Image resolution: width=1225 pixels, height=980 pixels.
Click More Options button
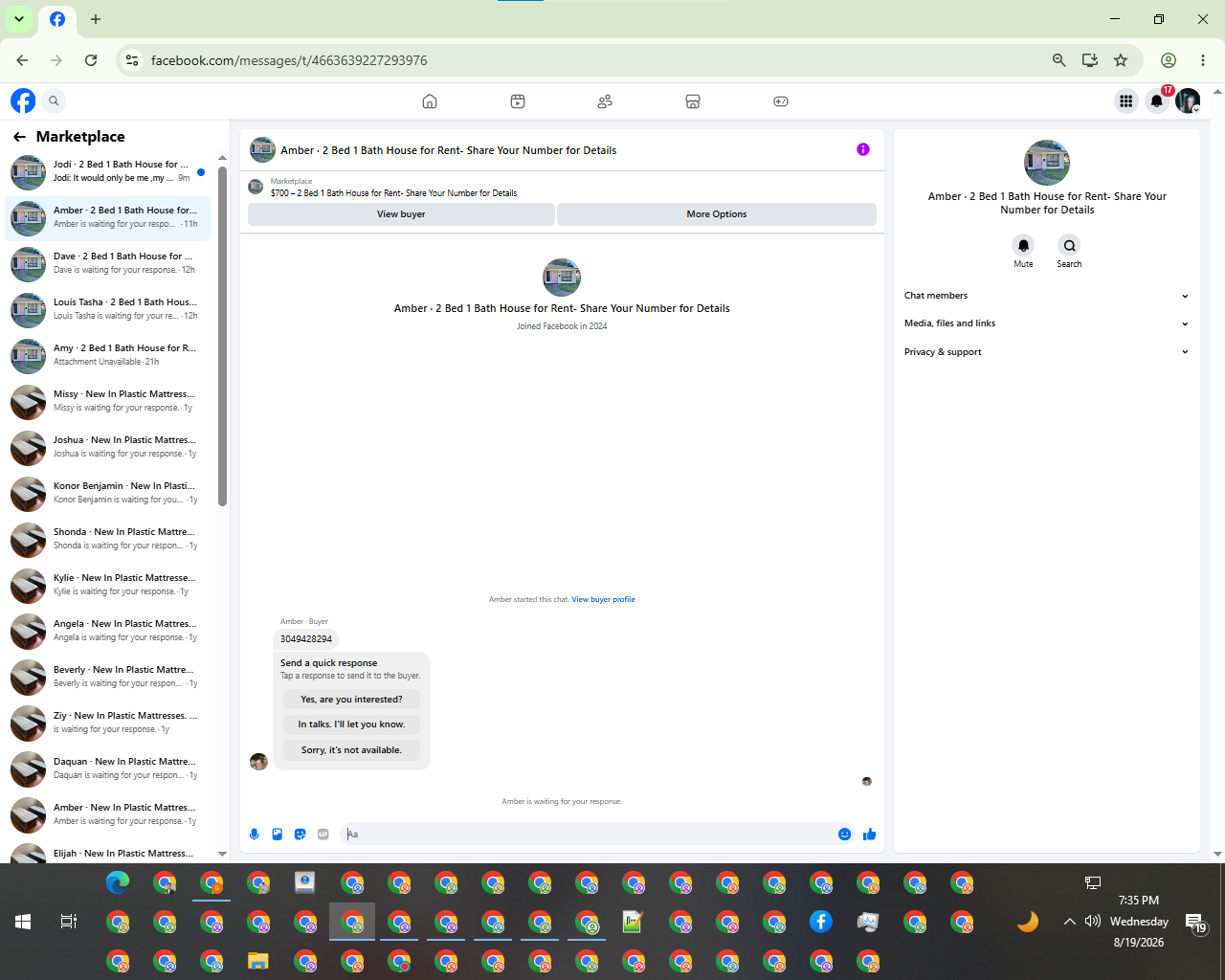point(717,214)
